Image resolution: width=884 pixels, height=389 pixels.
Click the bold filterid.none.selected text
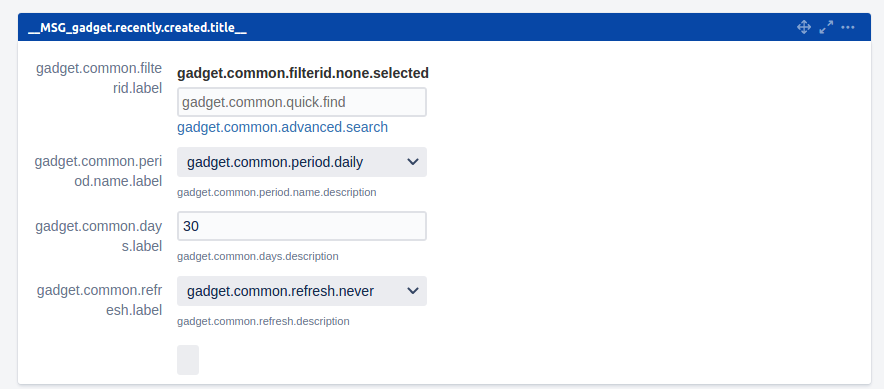point(303,73)
